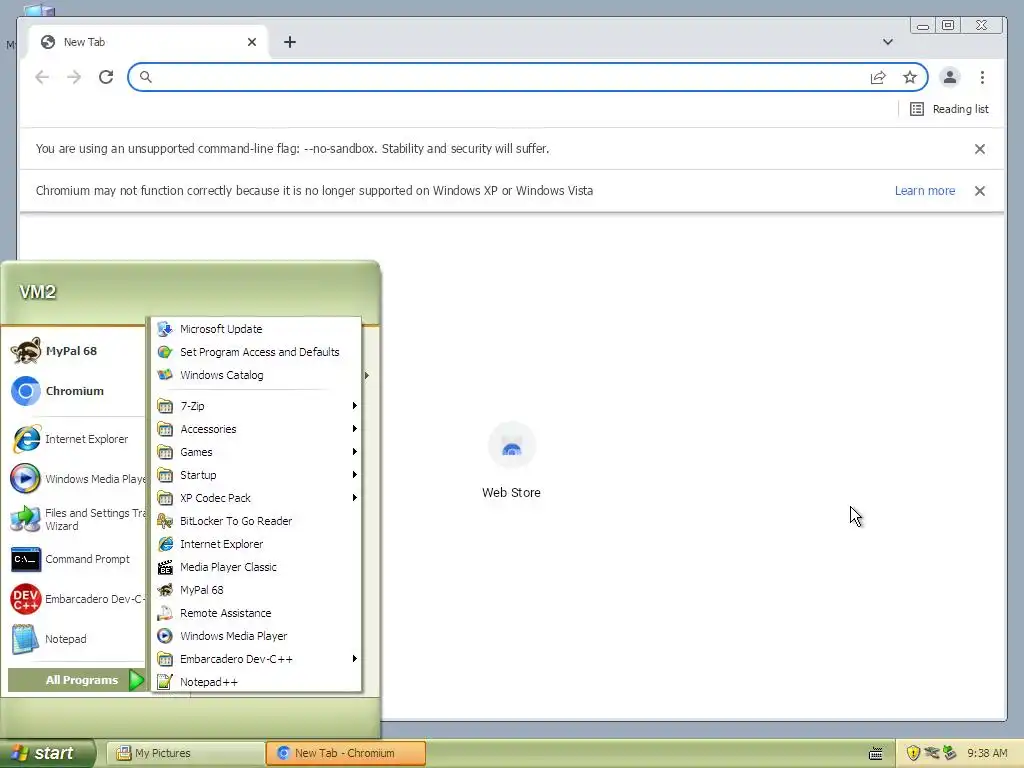Viewport: 1024px width, 768px height.
Task: Open Set Program Access and Defaults
Action: coord(256,352)
